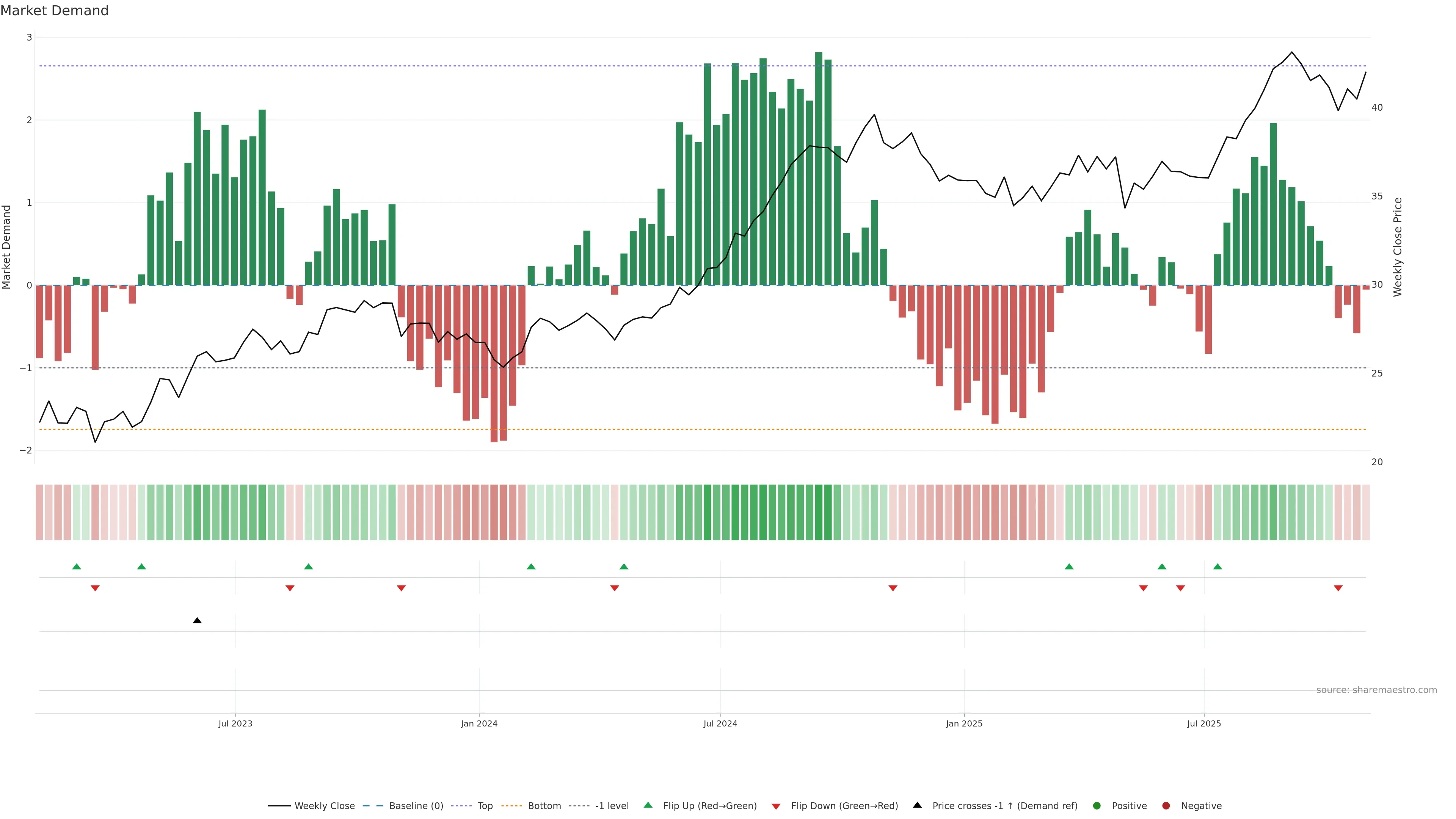
Task: Click the leftmost cell of the heatmap strip
Action: [x=39, y=512]
